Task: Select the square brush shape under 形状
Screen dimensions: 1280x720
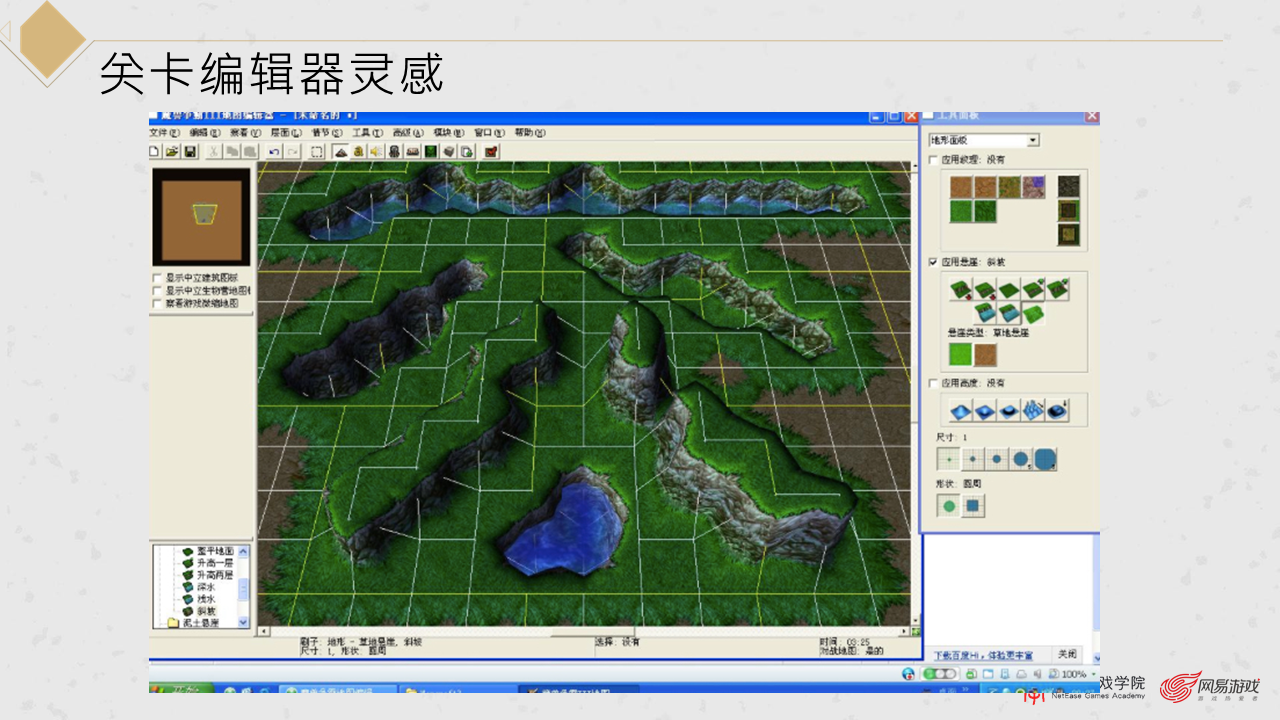Action: pyautogui.click(x=972, y=506)
